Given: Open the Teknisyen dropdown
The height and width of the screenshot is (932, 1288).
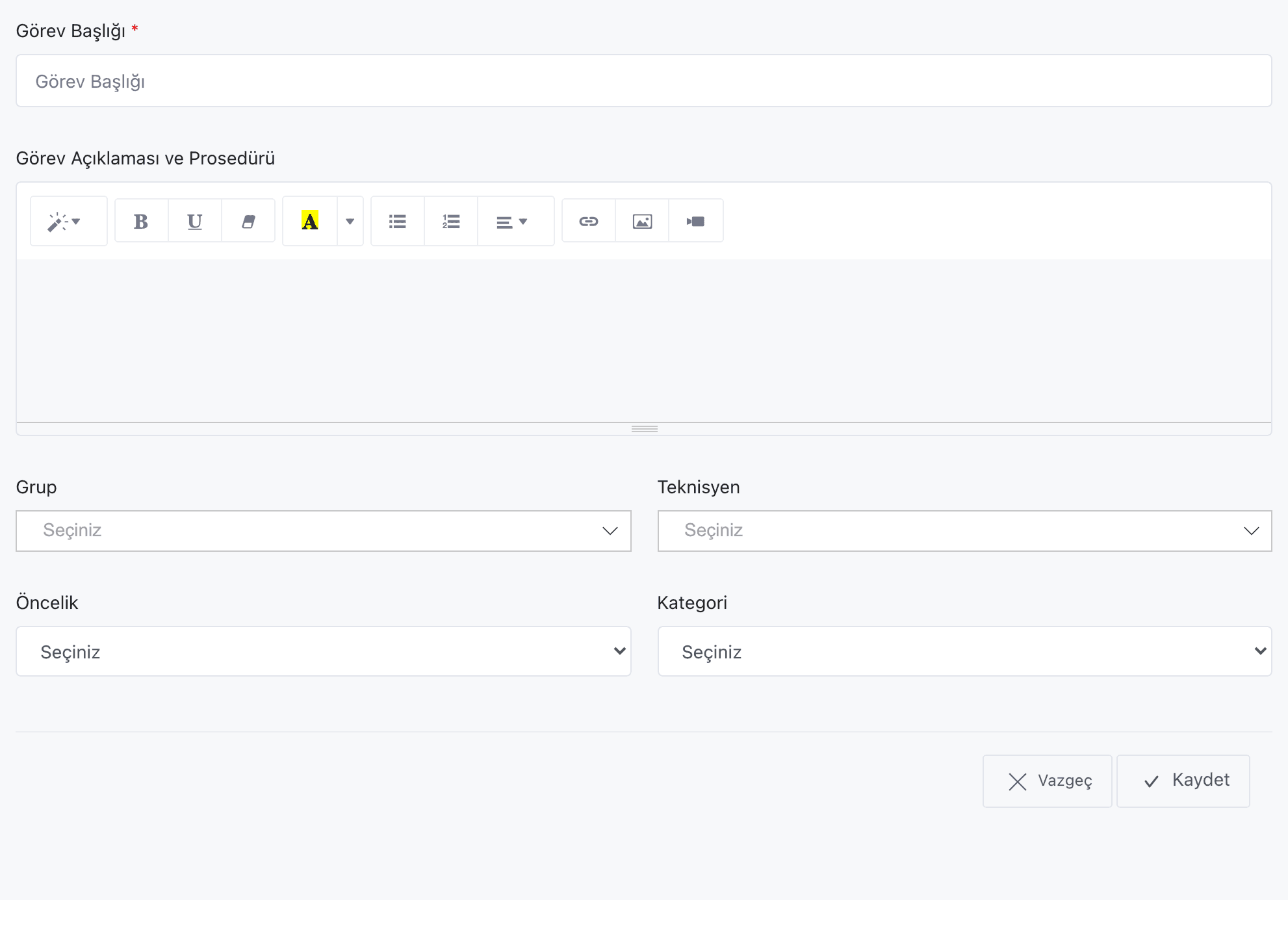Looking at the screenshot, I should (964, 531).
